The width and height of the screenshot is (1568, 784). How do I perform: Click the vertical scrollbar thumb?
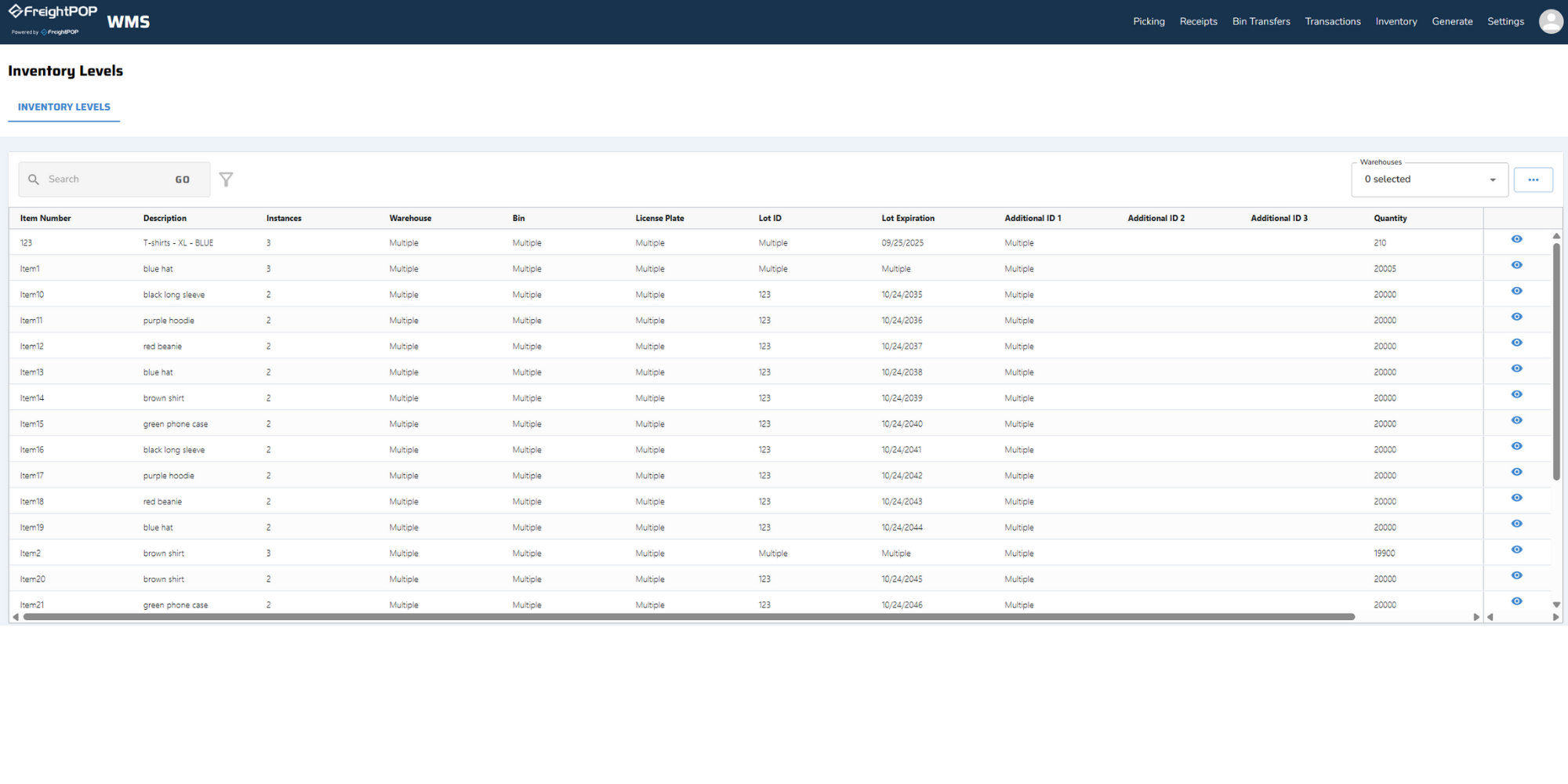[x=1556, y=361]
